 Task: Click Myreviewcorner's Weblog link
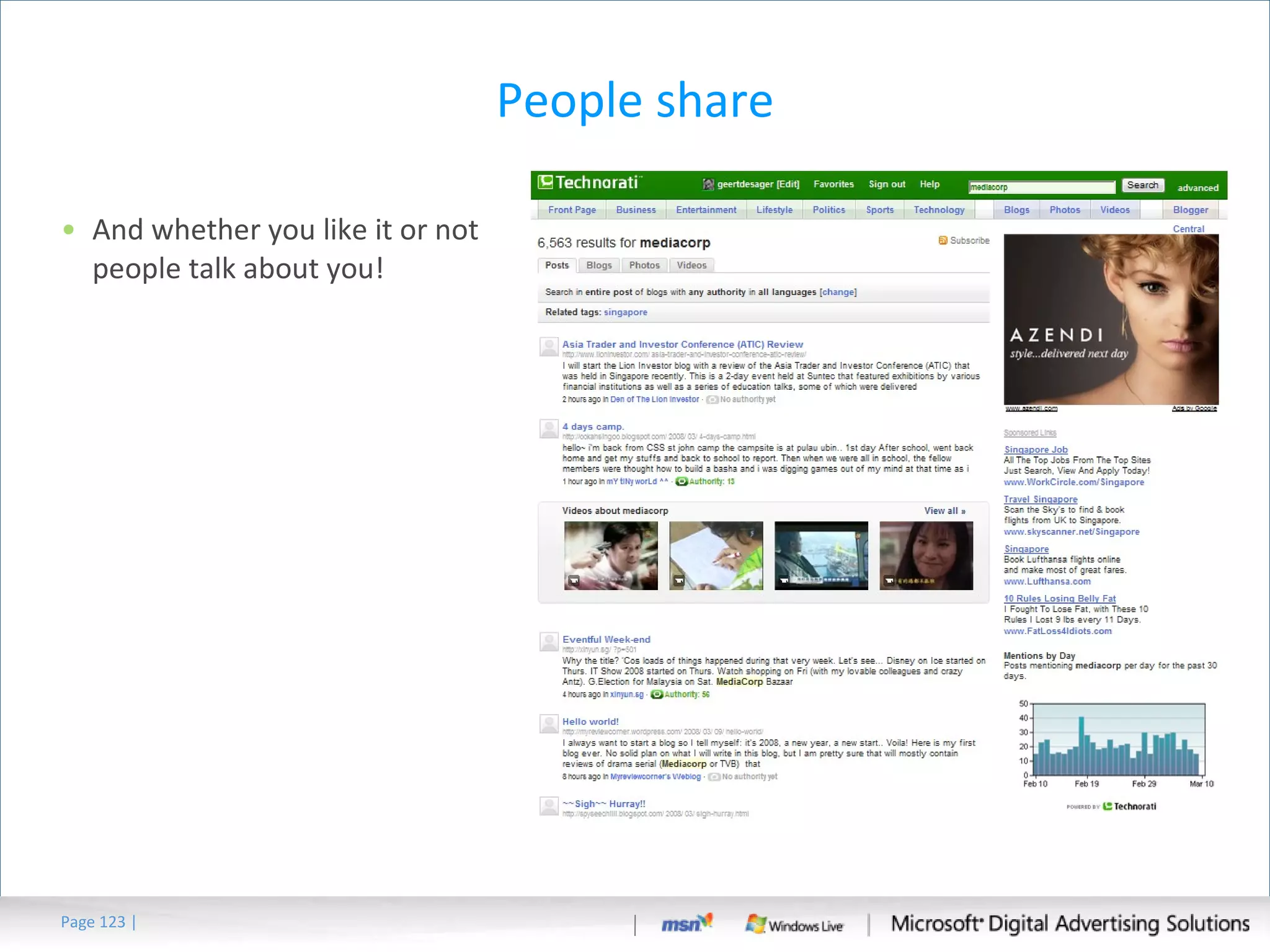(x=655, y=777)
